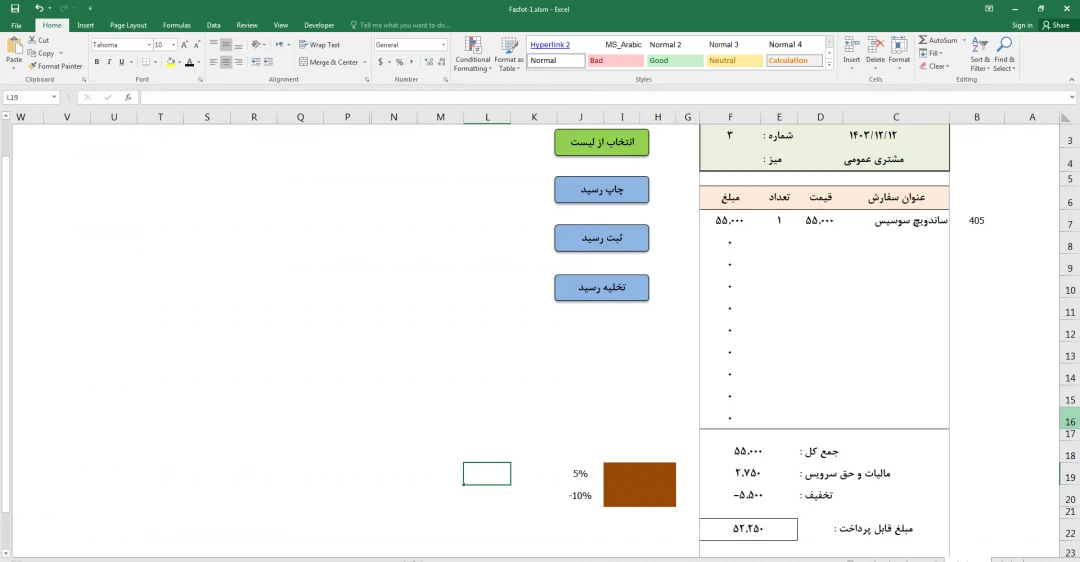
Task: Click the formula bar input field
Action: [600, 98]
